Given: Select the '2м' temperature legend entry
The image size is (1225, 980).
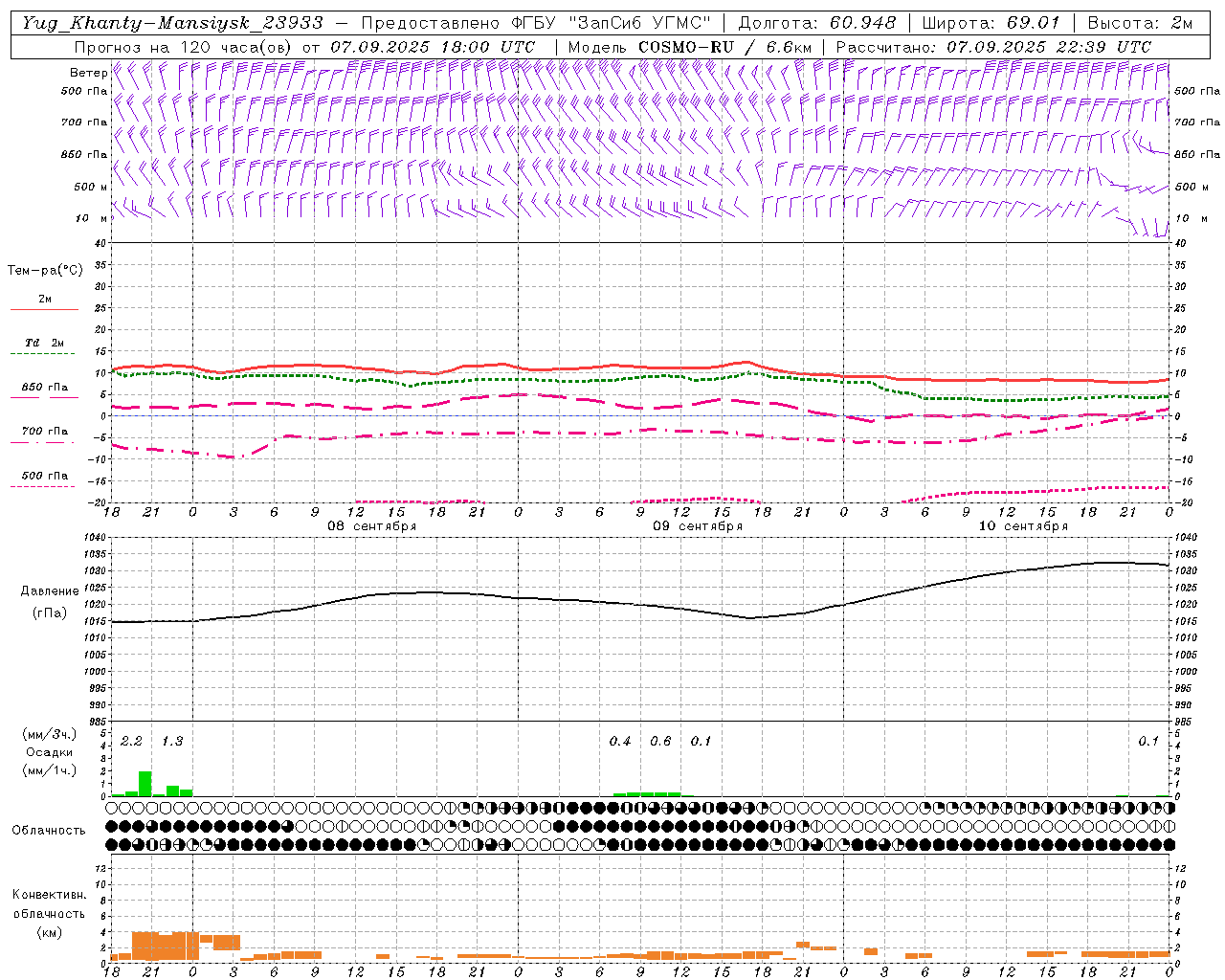Looking at the screenshot, I should coord(45,299).
